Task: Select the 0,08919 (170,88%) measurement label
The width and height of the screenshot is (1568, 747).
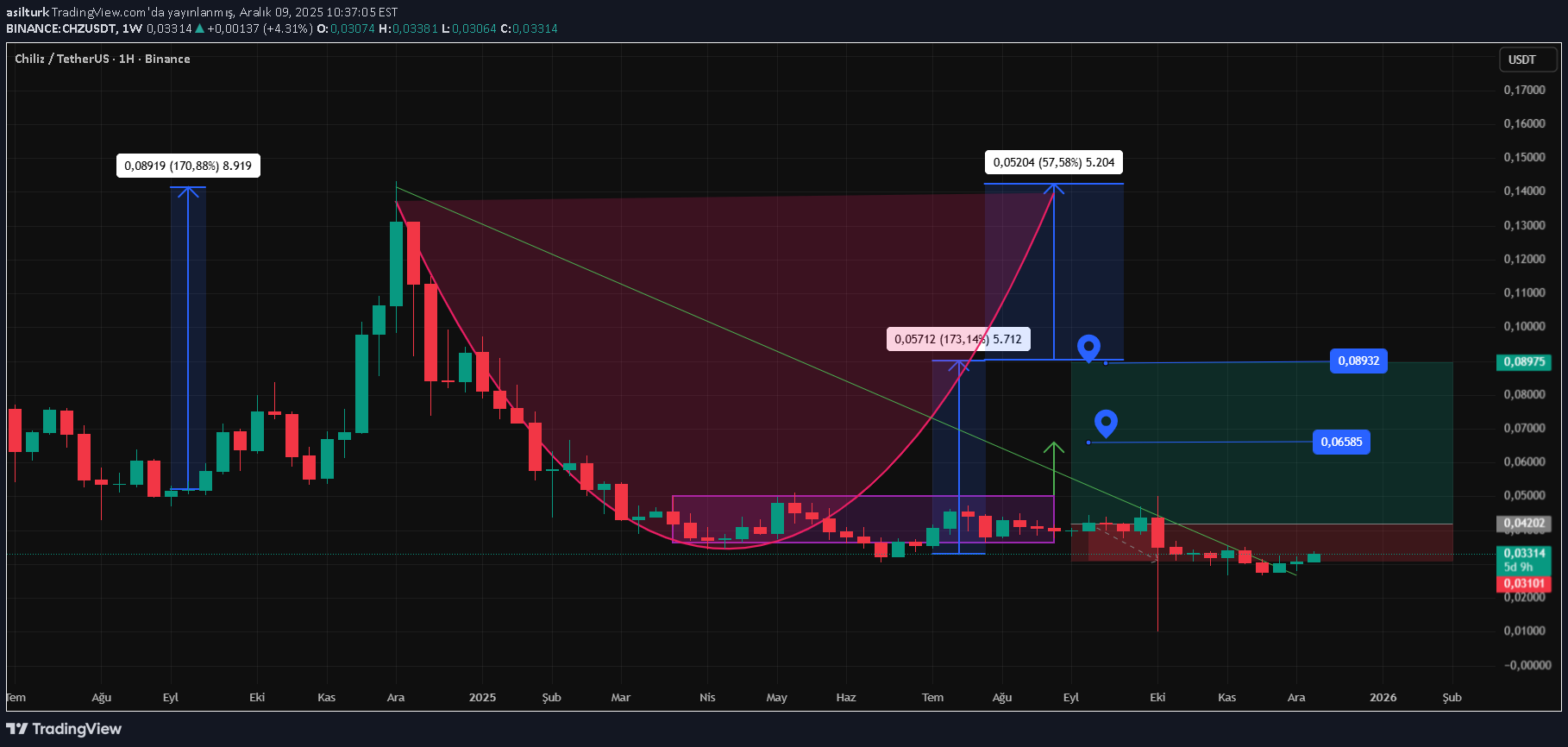Action: [x=188, y=166]
